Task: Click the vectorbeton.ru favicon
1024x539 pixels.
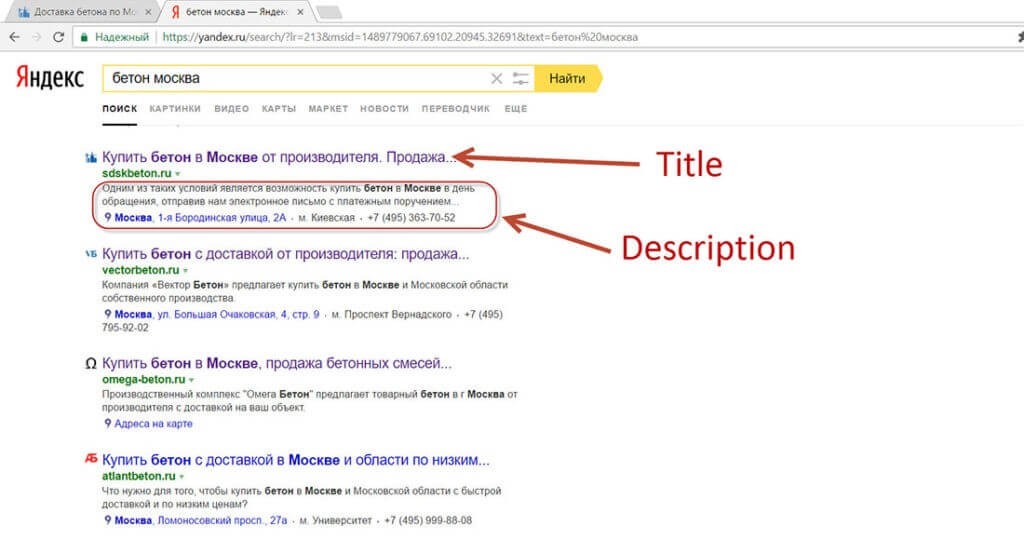Action: click(91, 253)
